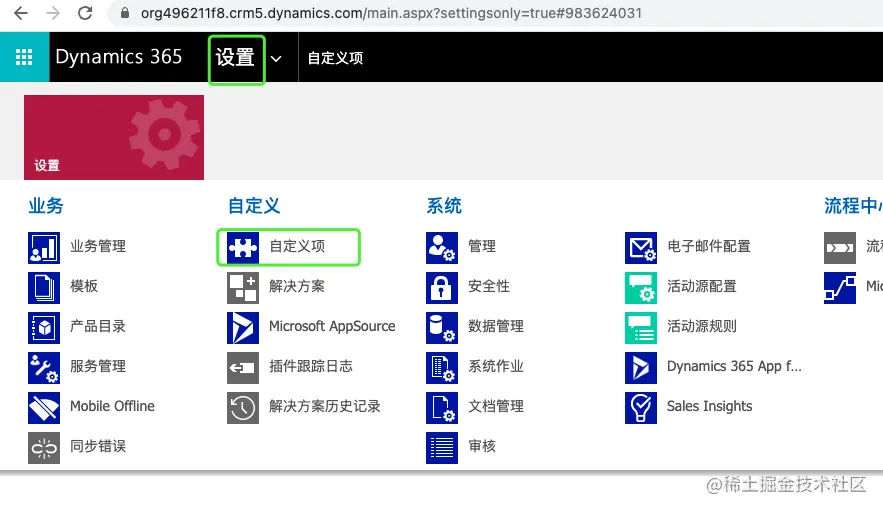Open the 业务管理 link
Image resolution: width=883 pixels, height=511 pixels.
point(98,246)
